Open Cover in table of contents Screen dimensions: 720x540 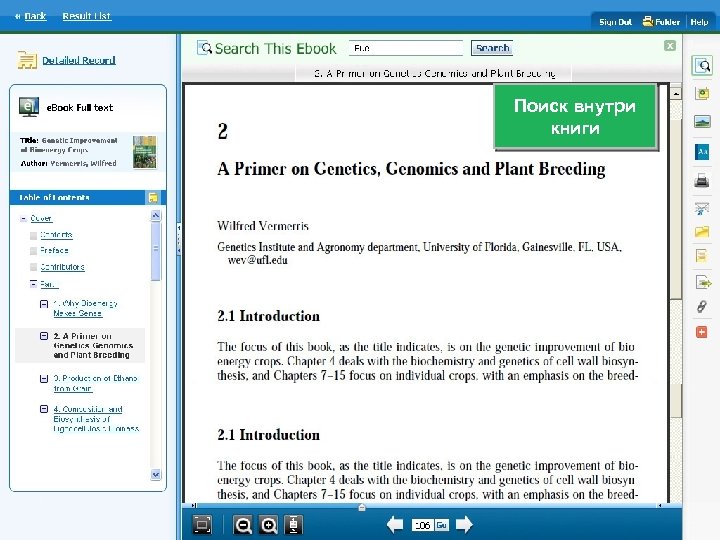(x=41, y=219)
